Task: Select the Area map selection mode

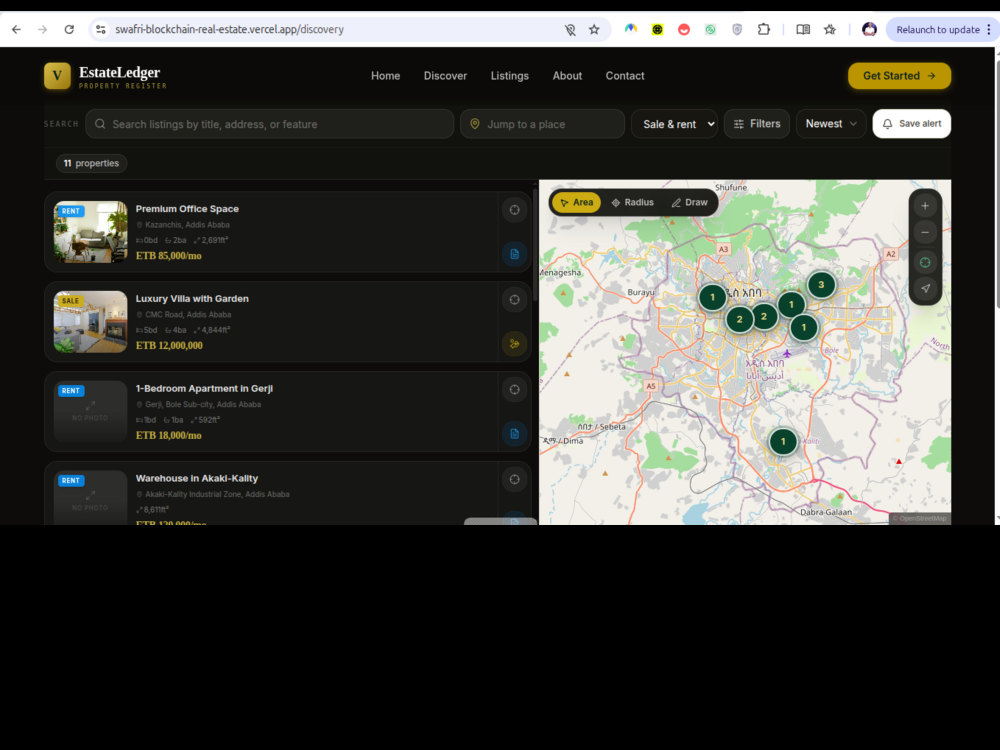Action: click(577, 203)
